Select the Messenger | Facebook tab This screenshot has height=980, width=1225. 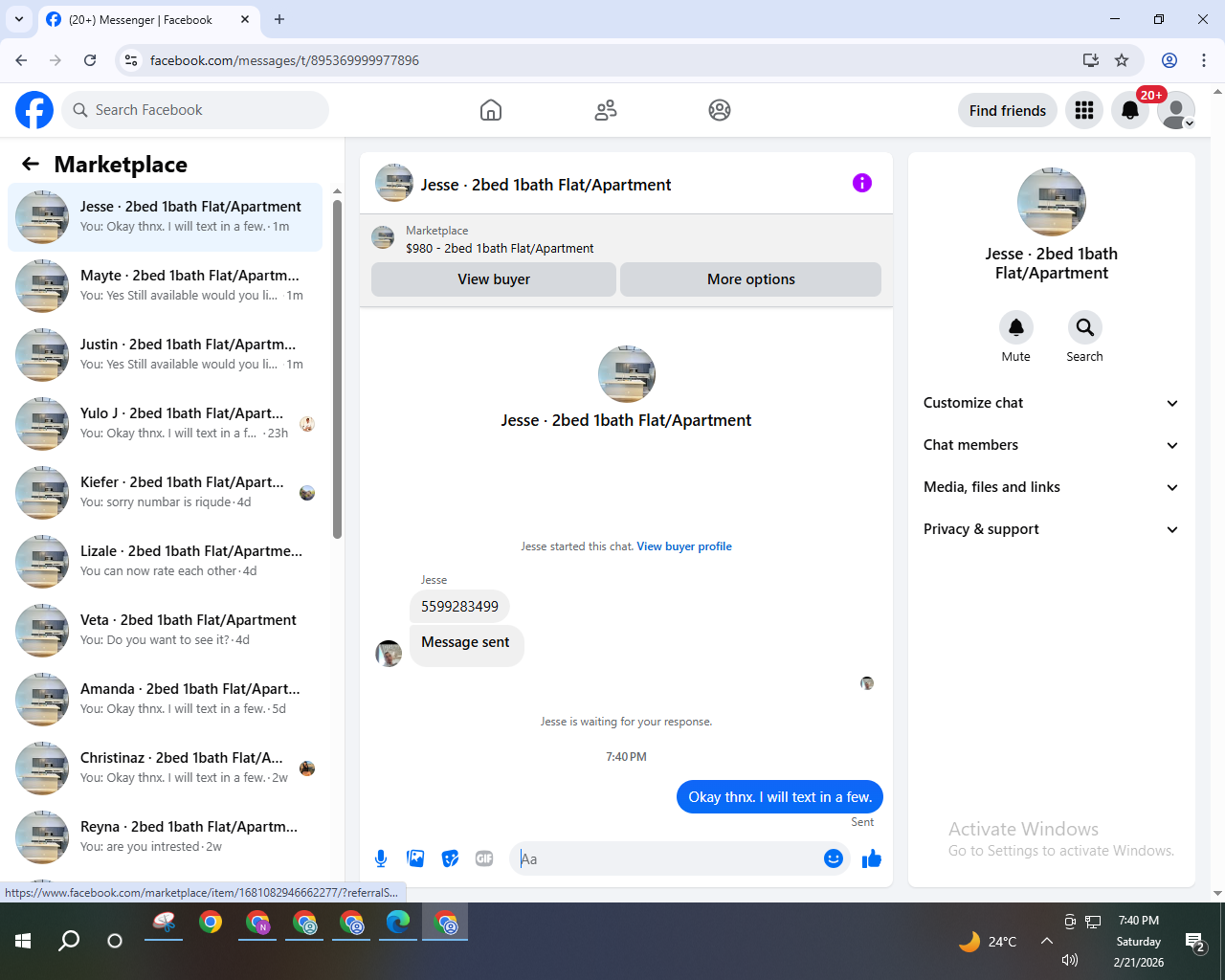point(148,19)
